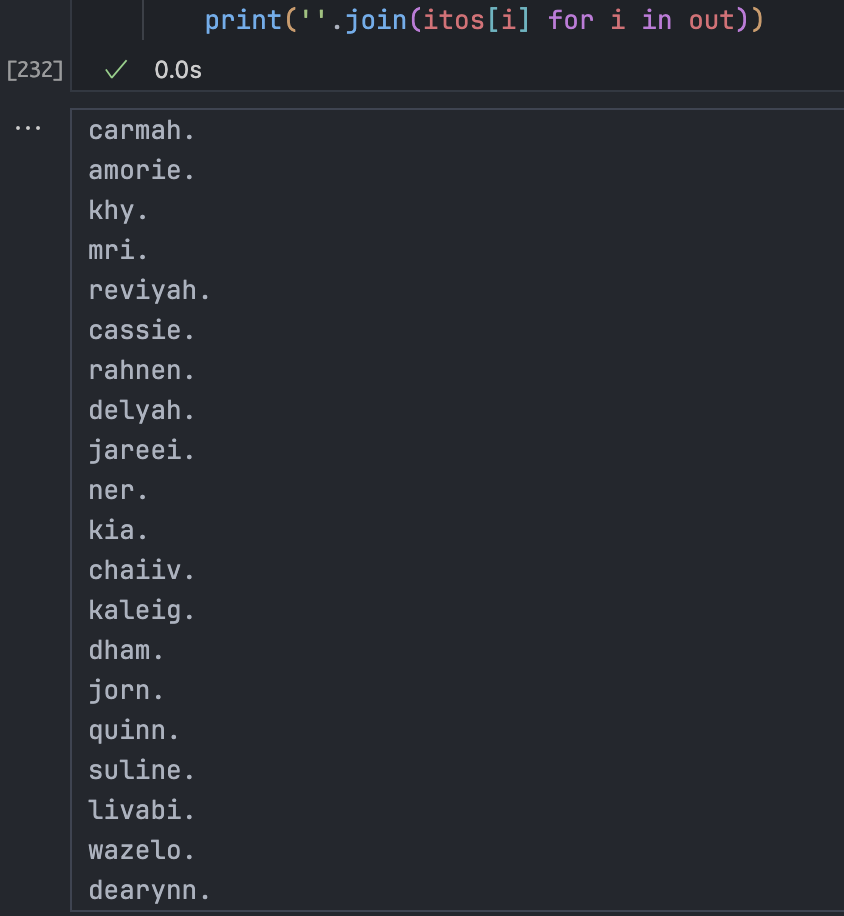Click the output line 'chaiiv.'
Viewport: 844px width, 916px height.
click(141, 571)
